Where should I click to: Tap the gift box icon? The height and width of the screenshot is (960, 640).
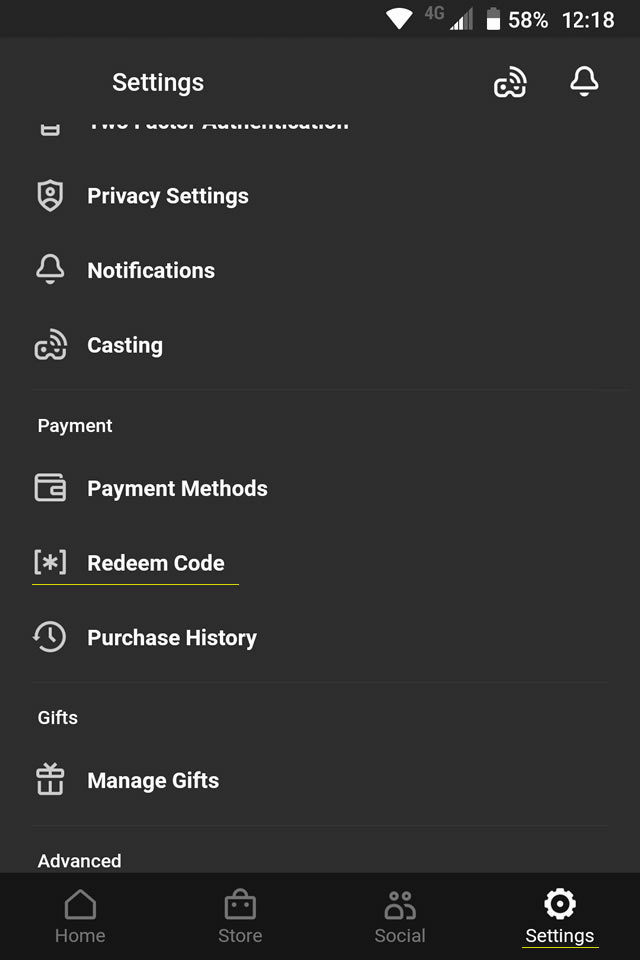[x=50, y=779]
